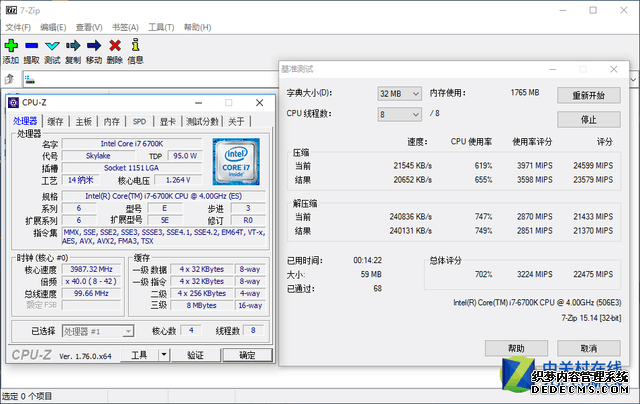Click the Cancel (取消) button in benchmark dialog

[589, 349]
